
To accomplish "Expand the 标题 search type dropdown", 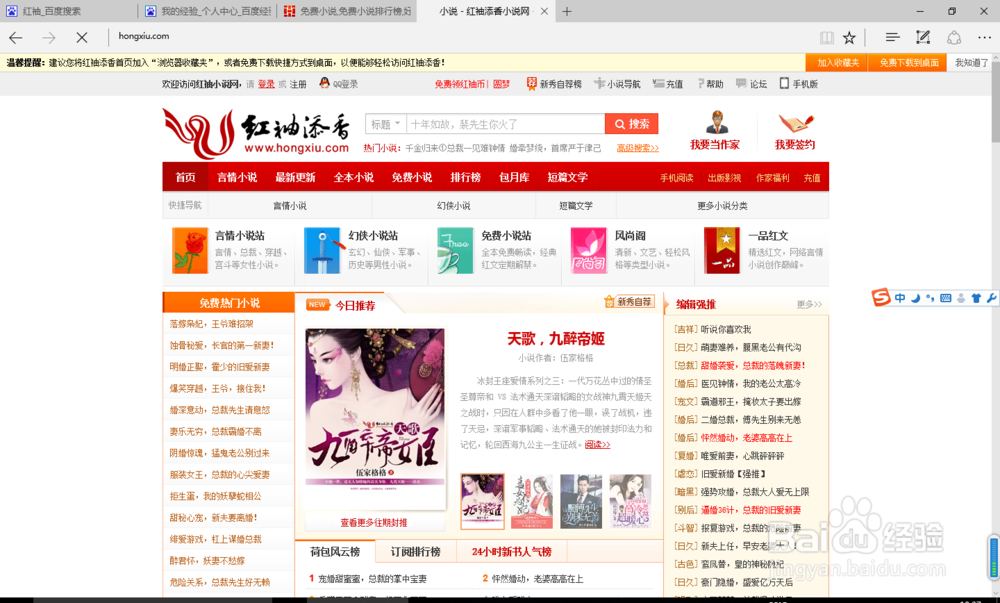I will 386,124.
